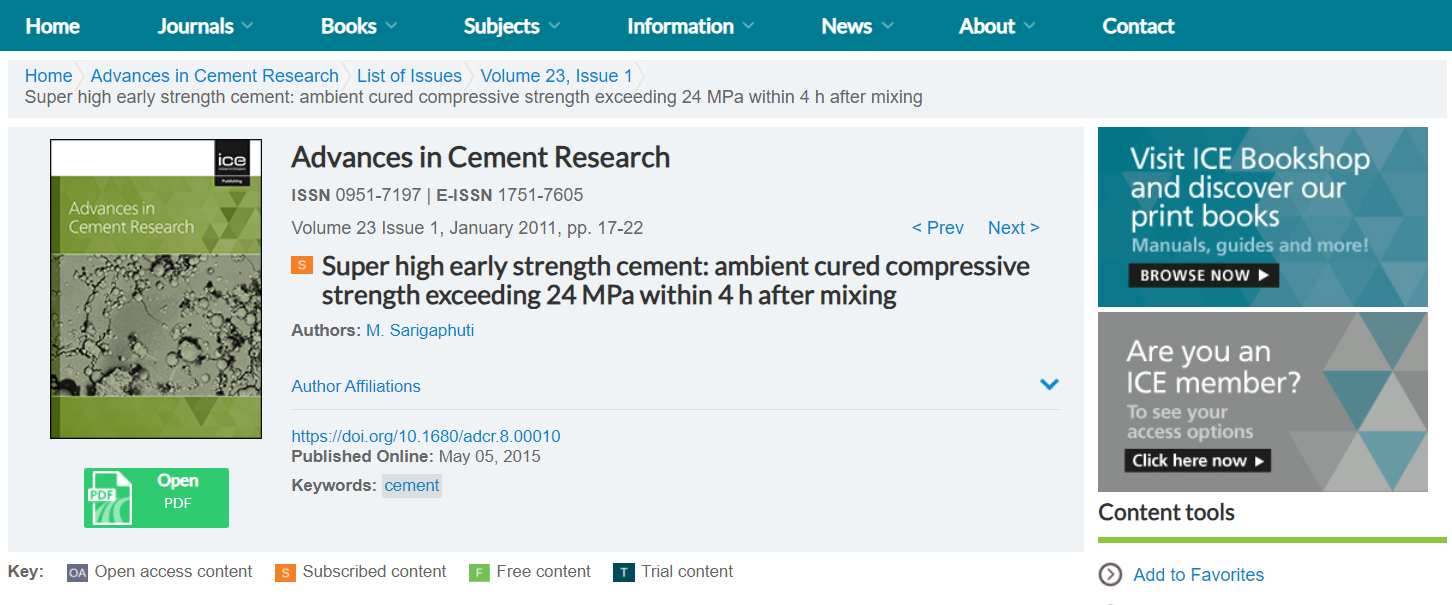Screen dimensions: 1452x605
Task: Open the Contact page
Action: [x=1138, y=26]
